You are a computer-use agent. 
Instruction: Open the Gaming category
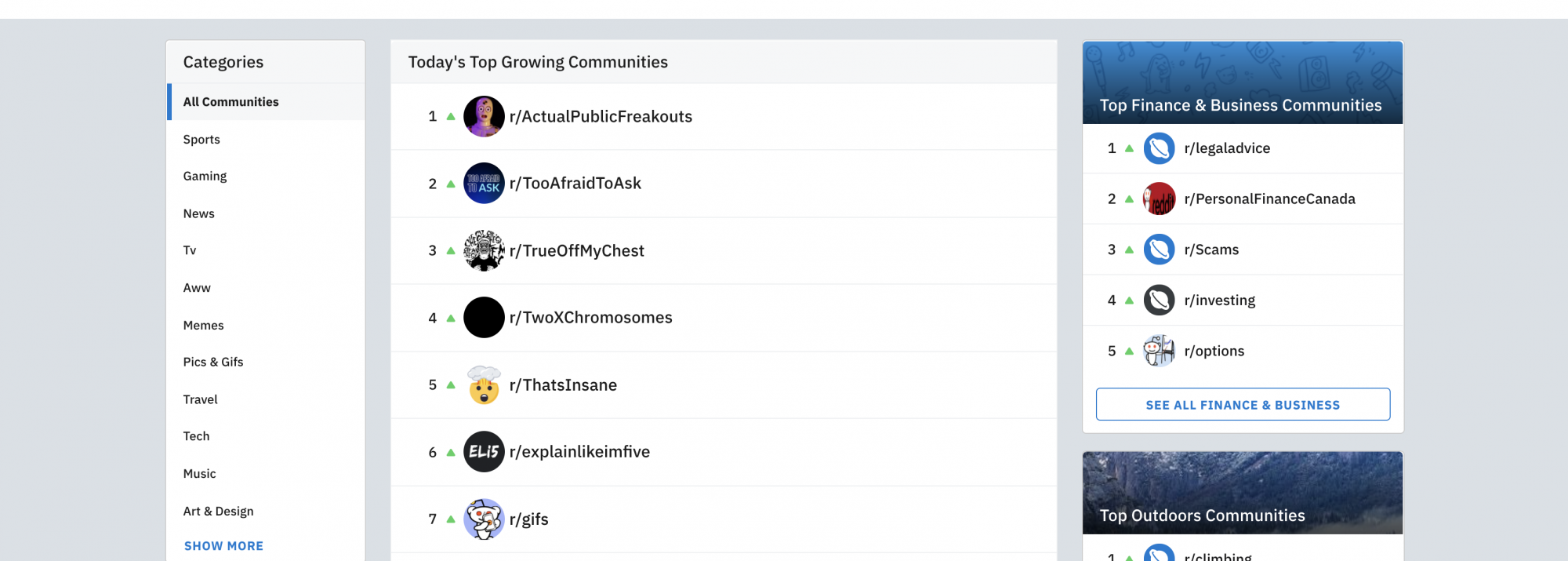tap(205, 177)
